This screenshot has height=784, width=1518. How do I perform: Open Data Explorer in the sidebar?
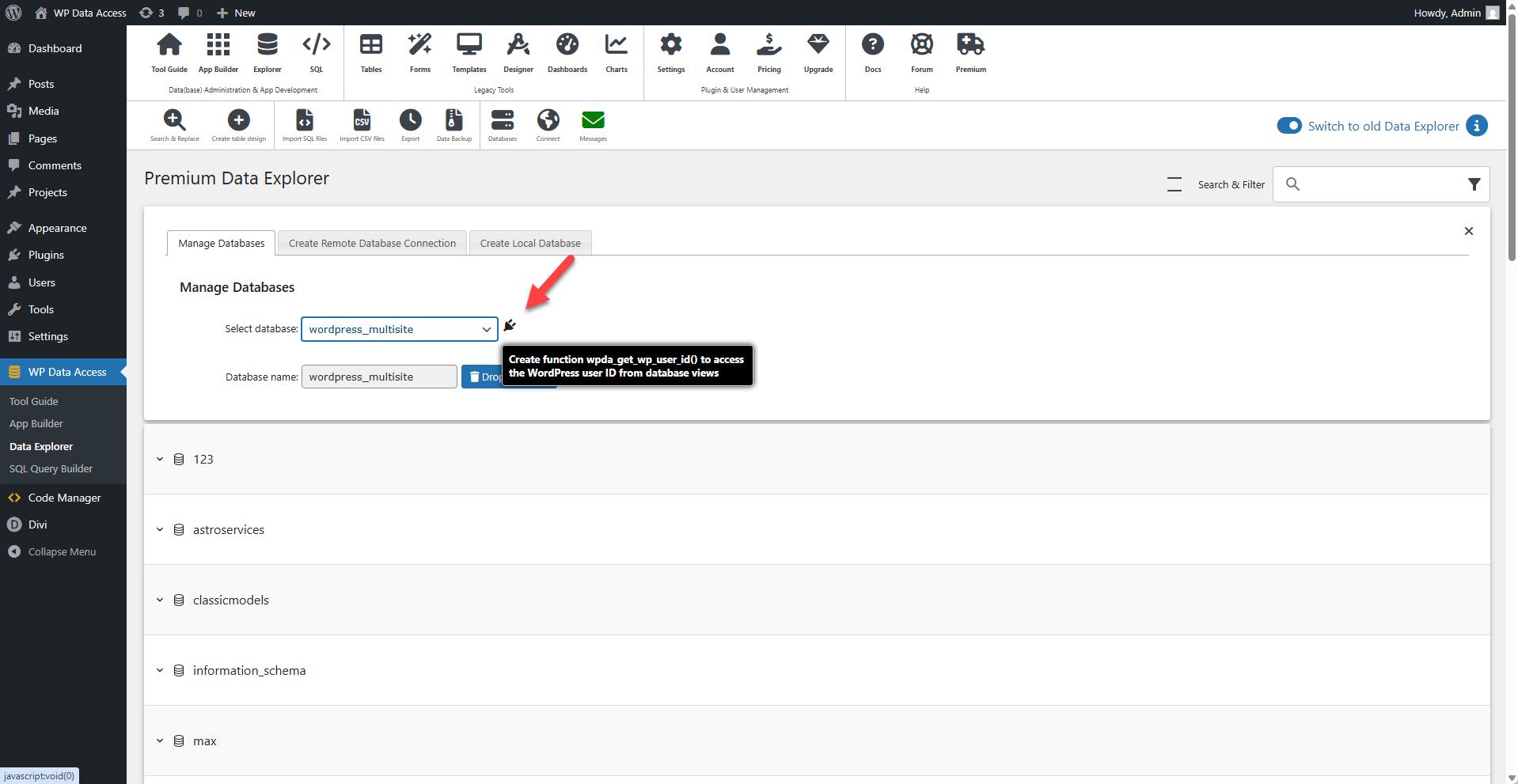pyautogui.click(x=40, y=445)
